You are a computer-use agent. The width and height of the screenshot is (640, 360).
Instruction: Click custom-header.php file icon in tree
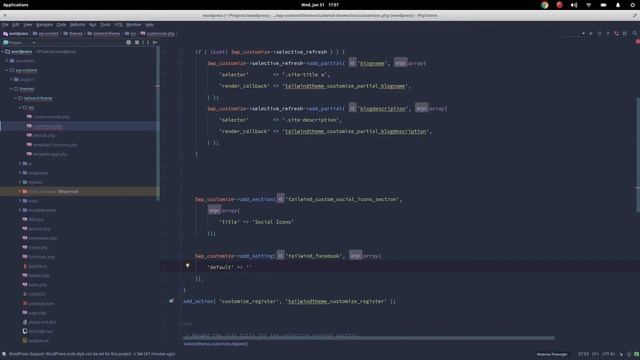pyautogui.click(x=29, y=117)
